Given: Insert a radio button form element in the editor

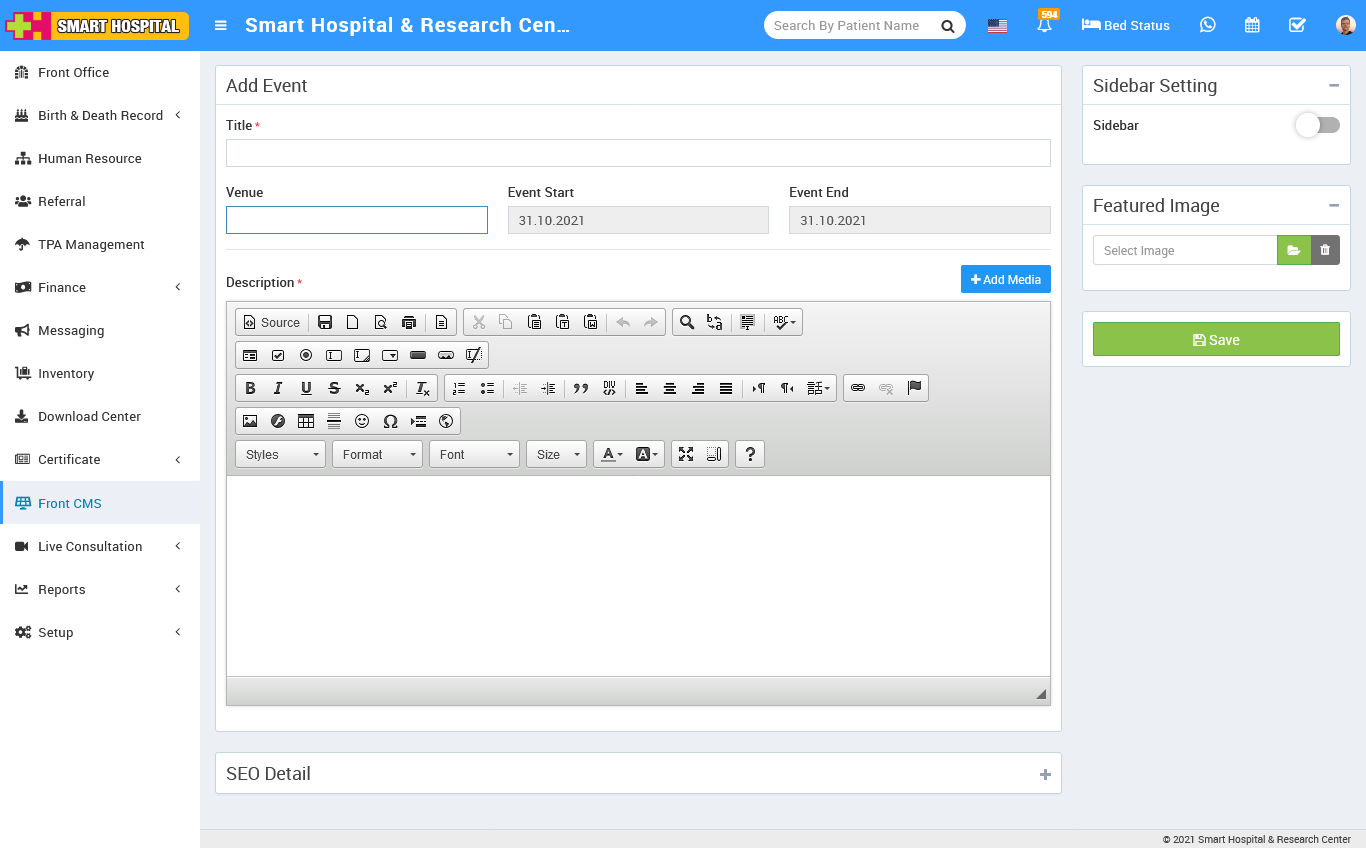Looking at the screenshot, I should pos(306,355).
